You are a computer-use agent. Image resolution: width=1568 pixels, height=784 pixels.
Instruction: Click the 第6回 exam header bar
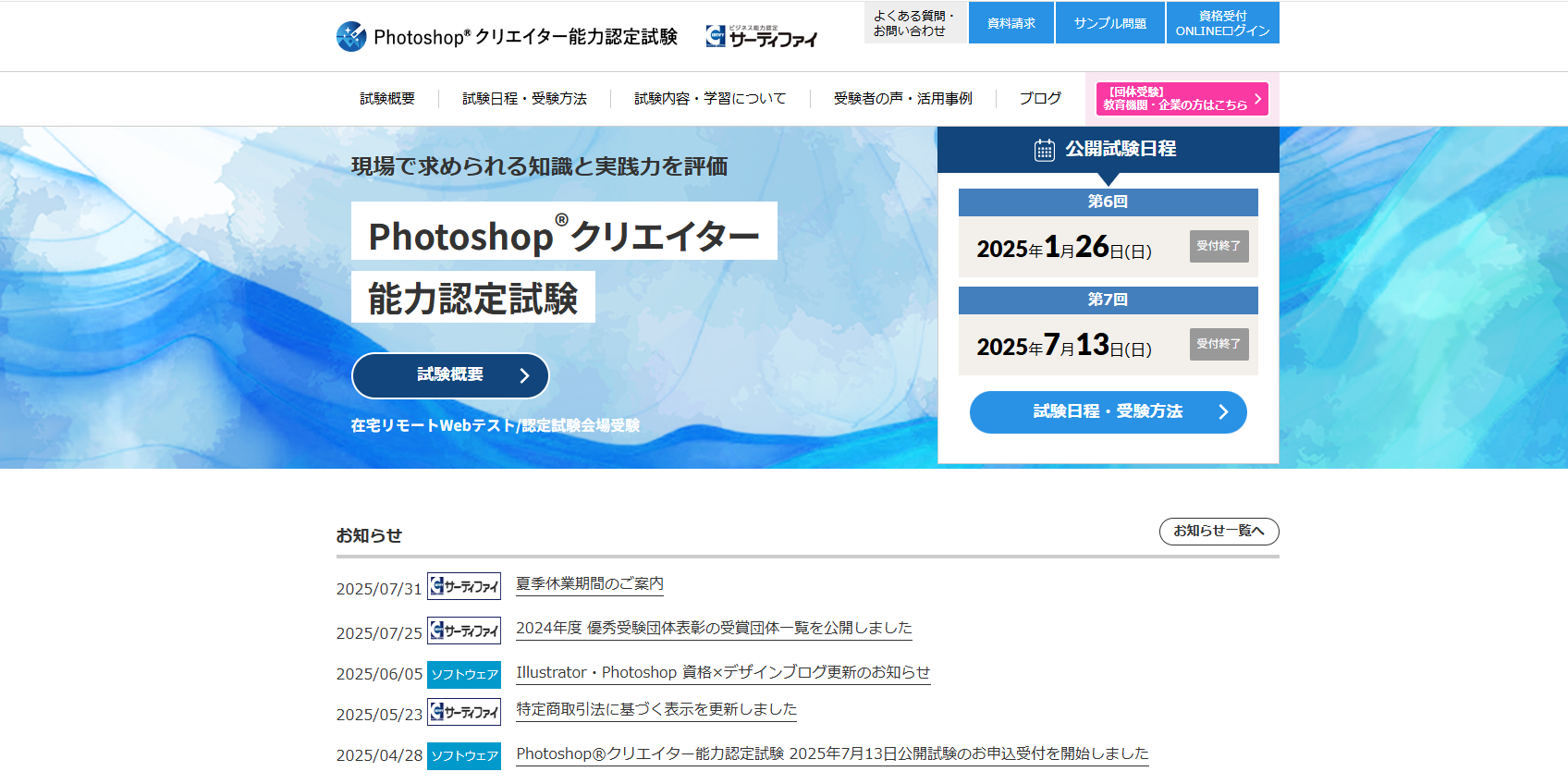[x=1109, y=202]
